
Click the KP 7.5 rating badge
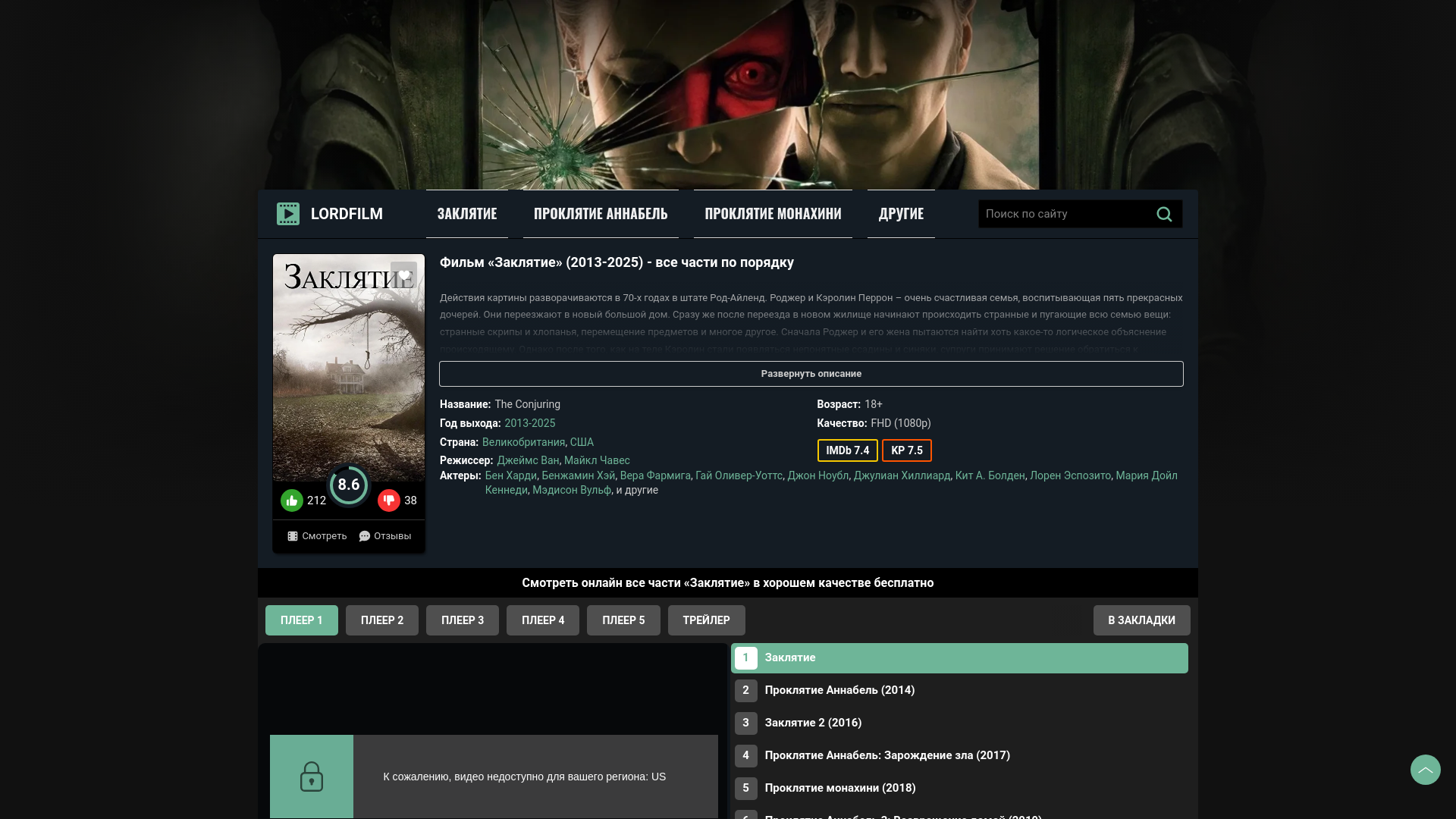(x=907, y=450)
